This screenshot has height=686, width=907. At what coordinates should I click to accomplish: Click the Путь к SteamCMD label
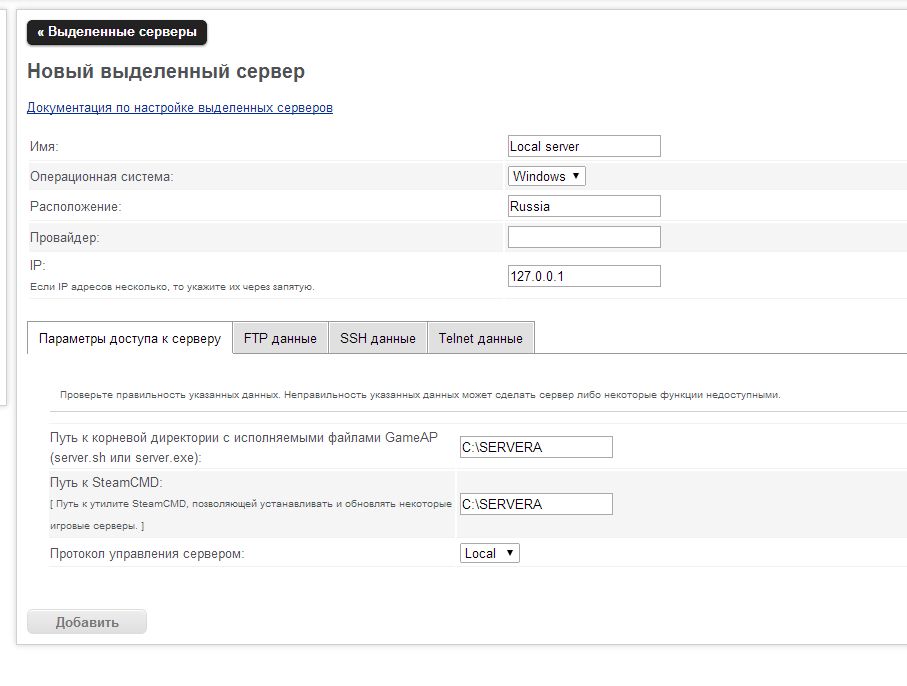click(106, 483)
